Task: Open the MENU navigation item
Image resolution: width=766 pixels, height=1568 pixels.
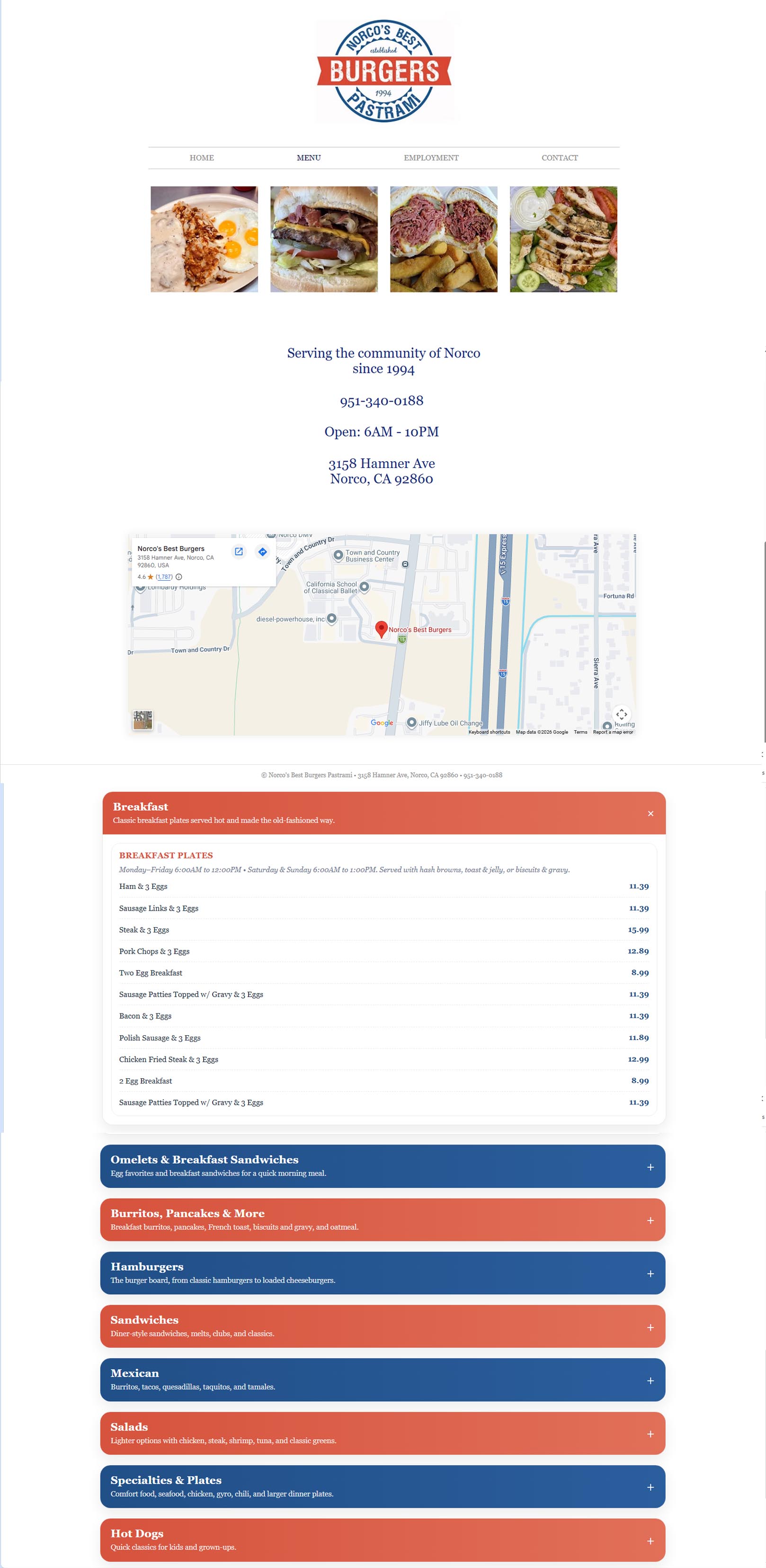Action: coord(309,158)
